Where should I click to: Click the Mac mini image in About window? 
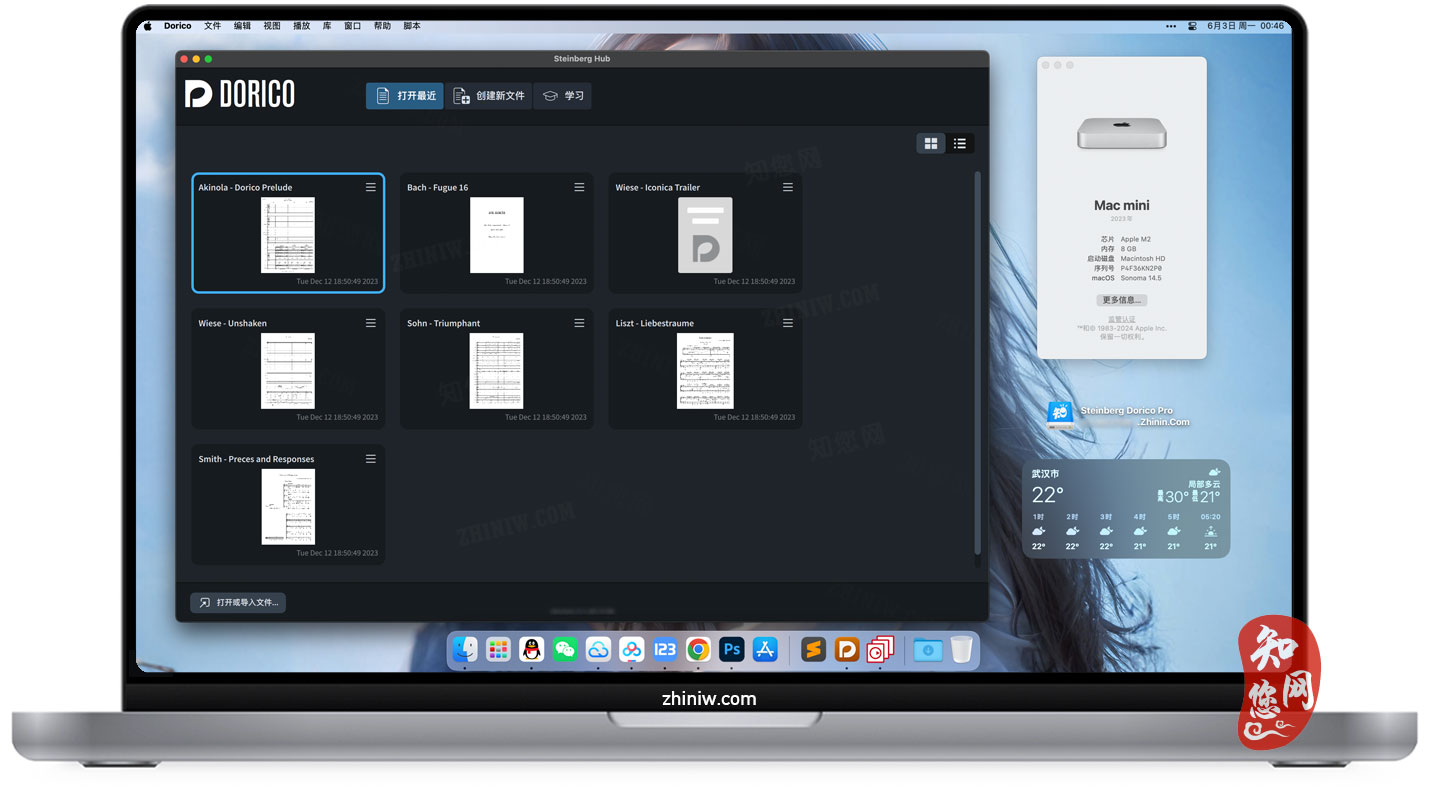tap(1121, 133)
